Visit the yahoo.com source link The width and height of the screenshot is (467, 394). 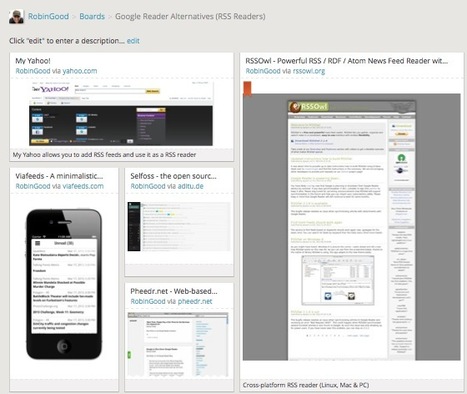point(80,71)
